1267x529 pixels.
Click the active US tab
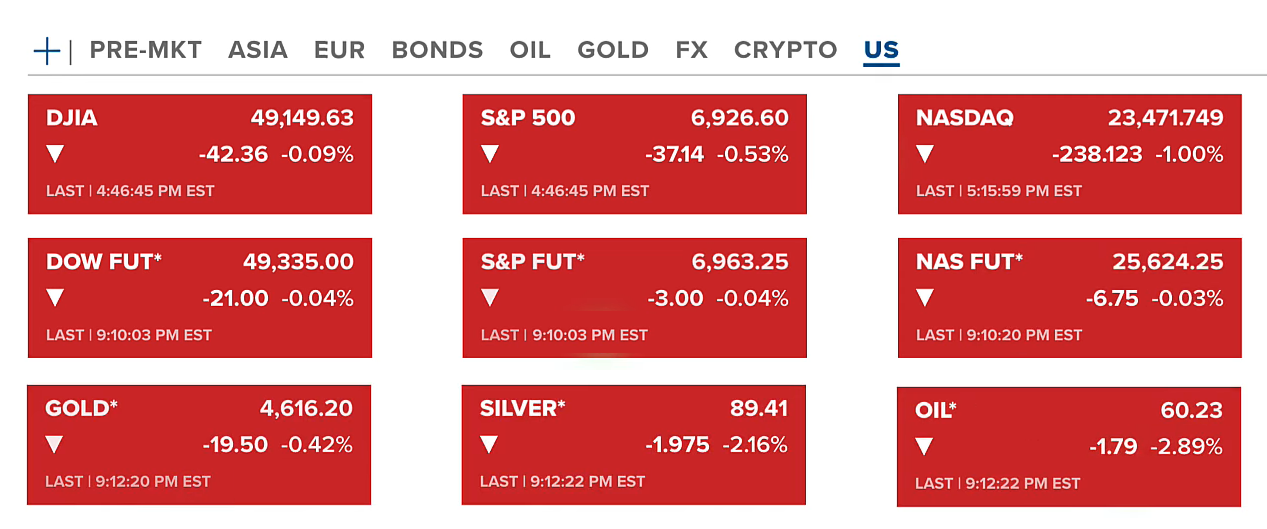881,50
